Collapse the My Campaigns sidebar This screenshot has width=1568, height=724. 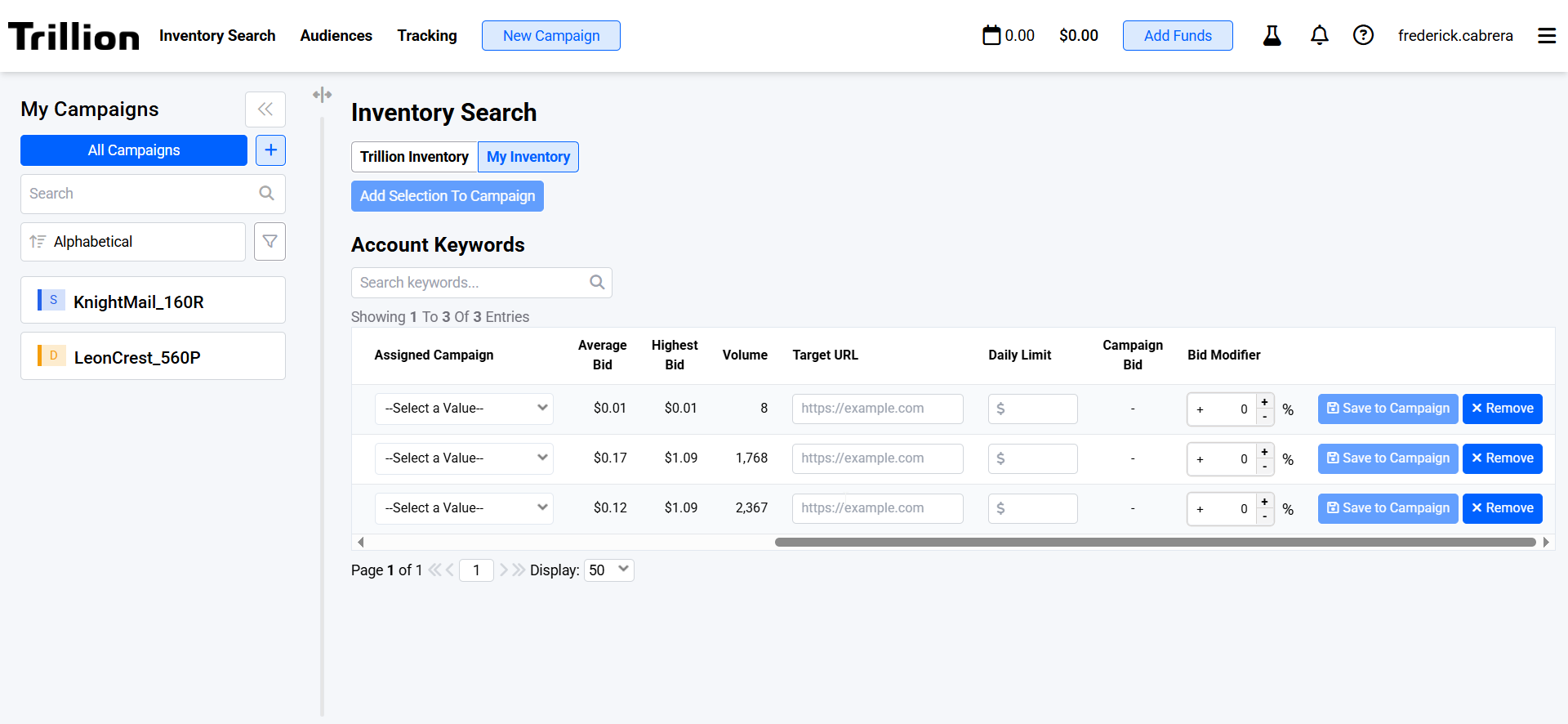pos(265,109)
